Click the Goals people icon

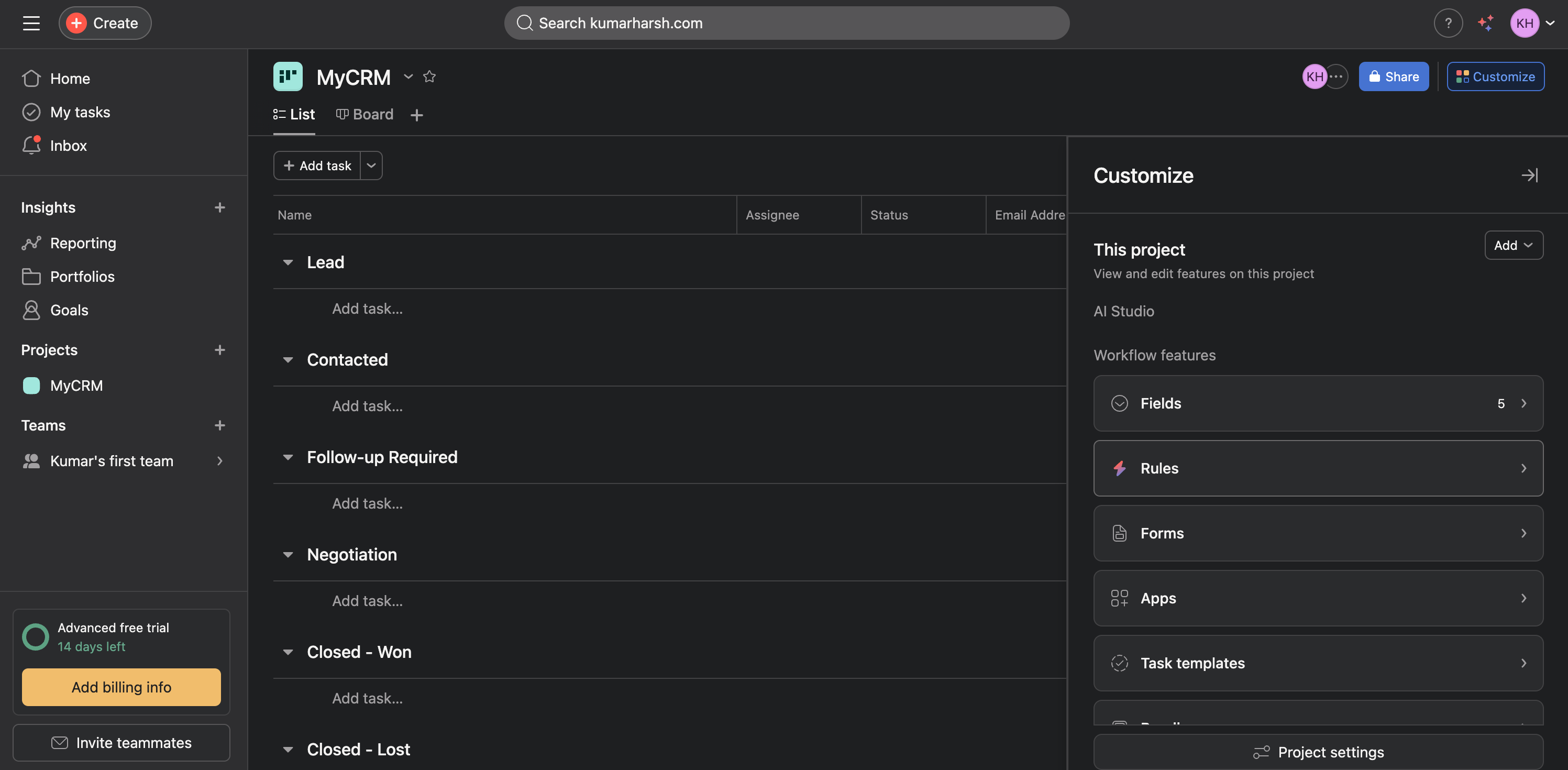coord(31,310)
